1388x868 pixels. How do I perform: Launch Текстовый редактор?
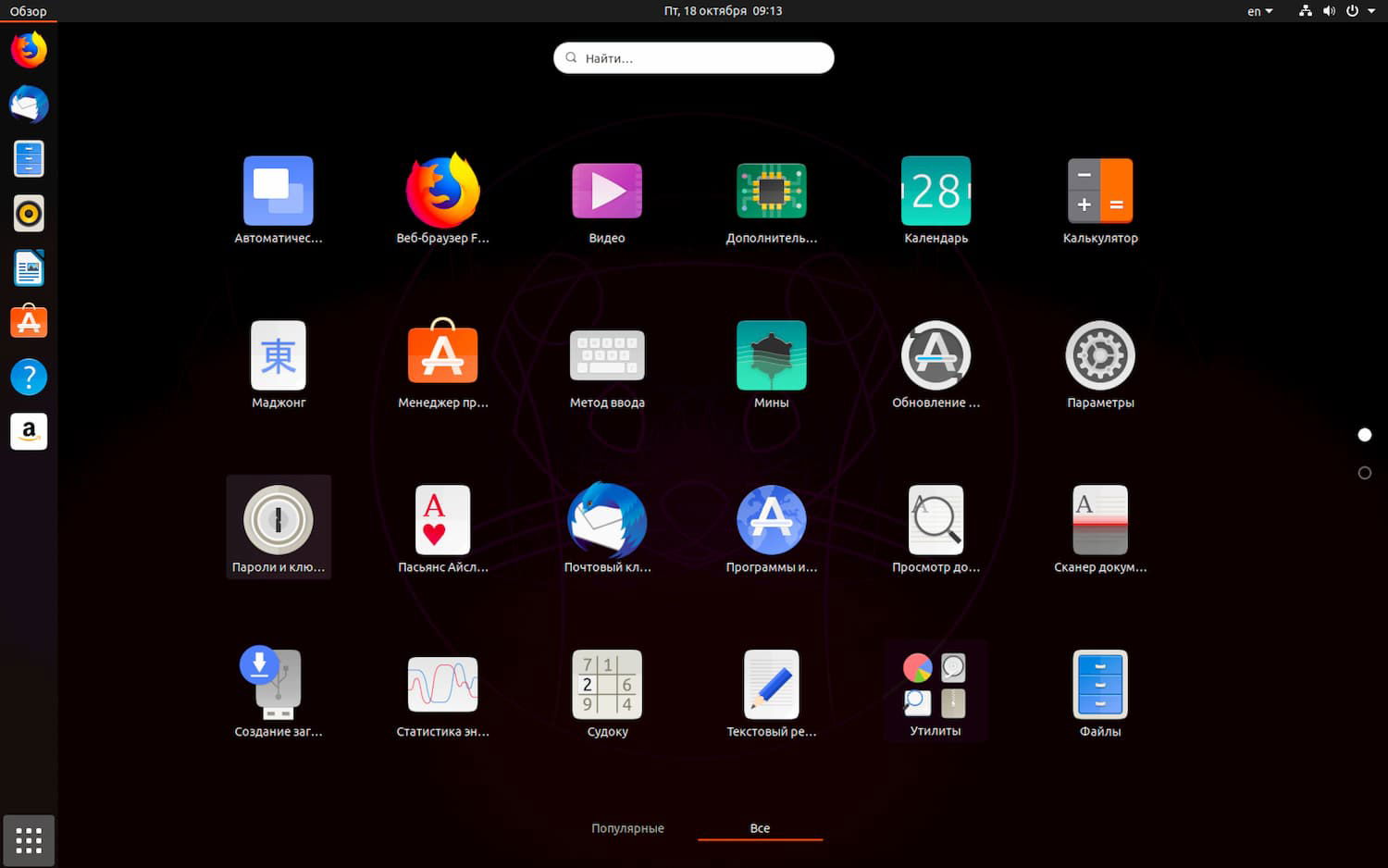click(x=771, y=685)
